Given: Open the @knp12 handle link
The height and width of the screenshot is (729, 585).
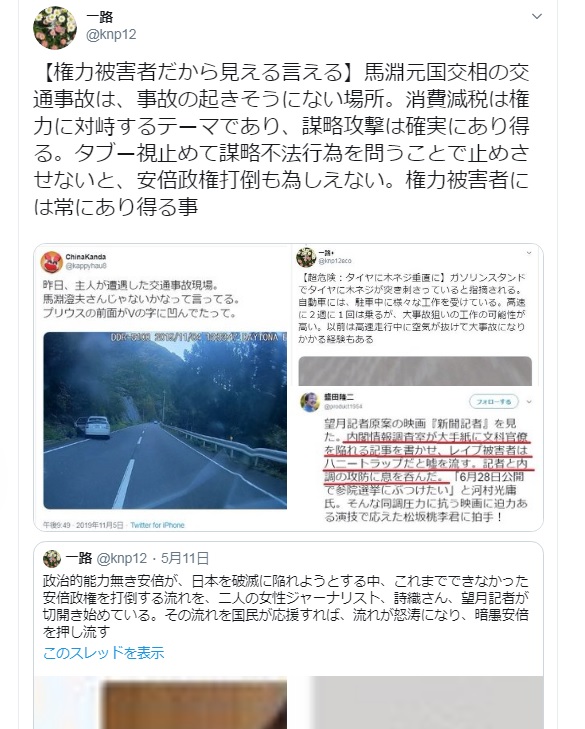Looking at the screenshot, I should pyautogui.click(x=111, y=34).
